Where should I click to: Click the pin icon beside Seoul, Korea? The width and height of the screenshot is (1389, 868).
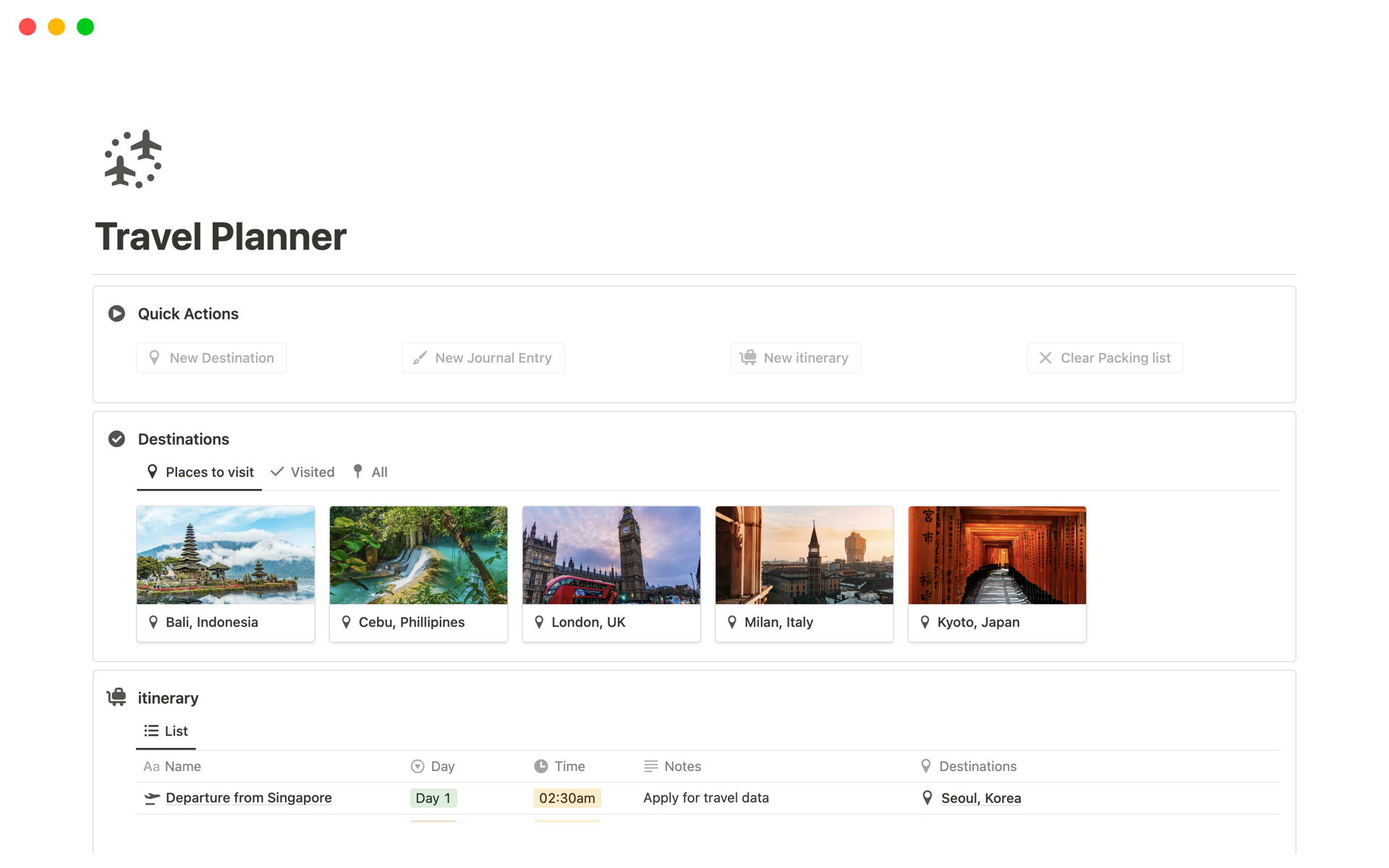click(x=927, y=798)
